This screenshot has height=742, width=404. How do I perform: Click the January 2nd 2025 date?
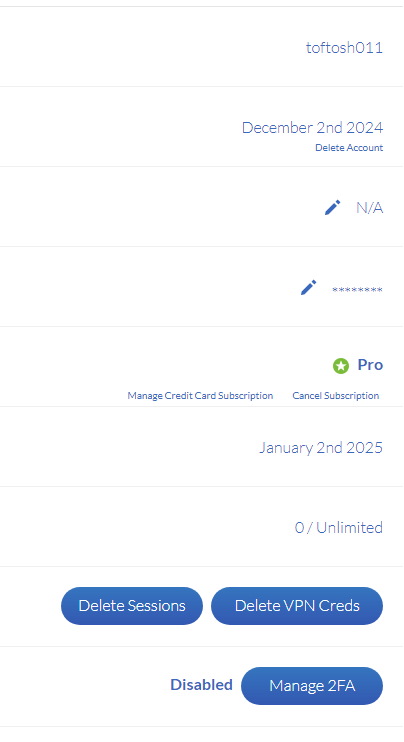(321, 448)
